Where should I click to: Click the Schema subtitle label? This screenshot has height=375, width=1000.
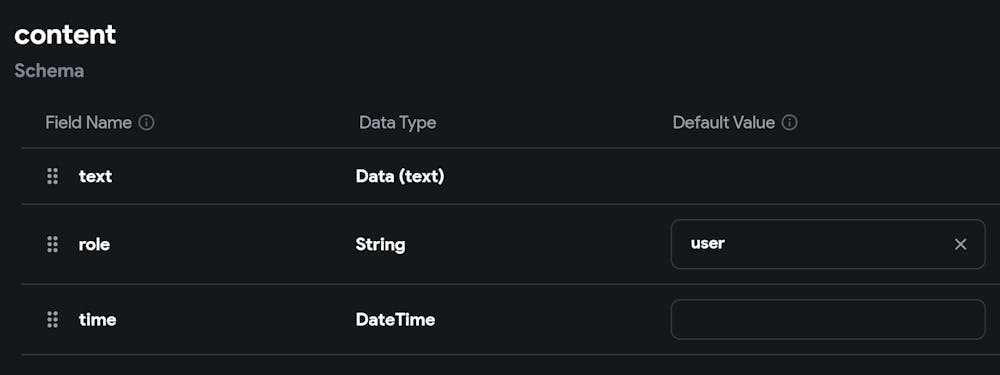tap(49, 71)
